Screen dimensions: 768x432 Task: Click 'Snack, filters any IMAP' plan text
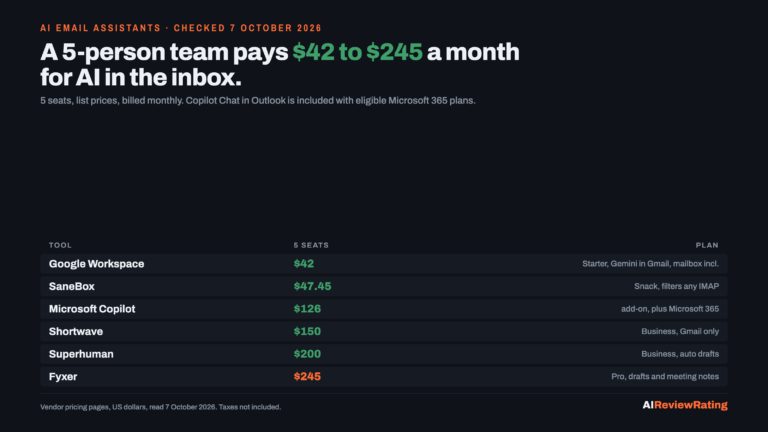pyautogui.click(x=676, y=286)
